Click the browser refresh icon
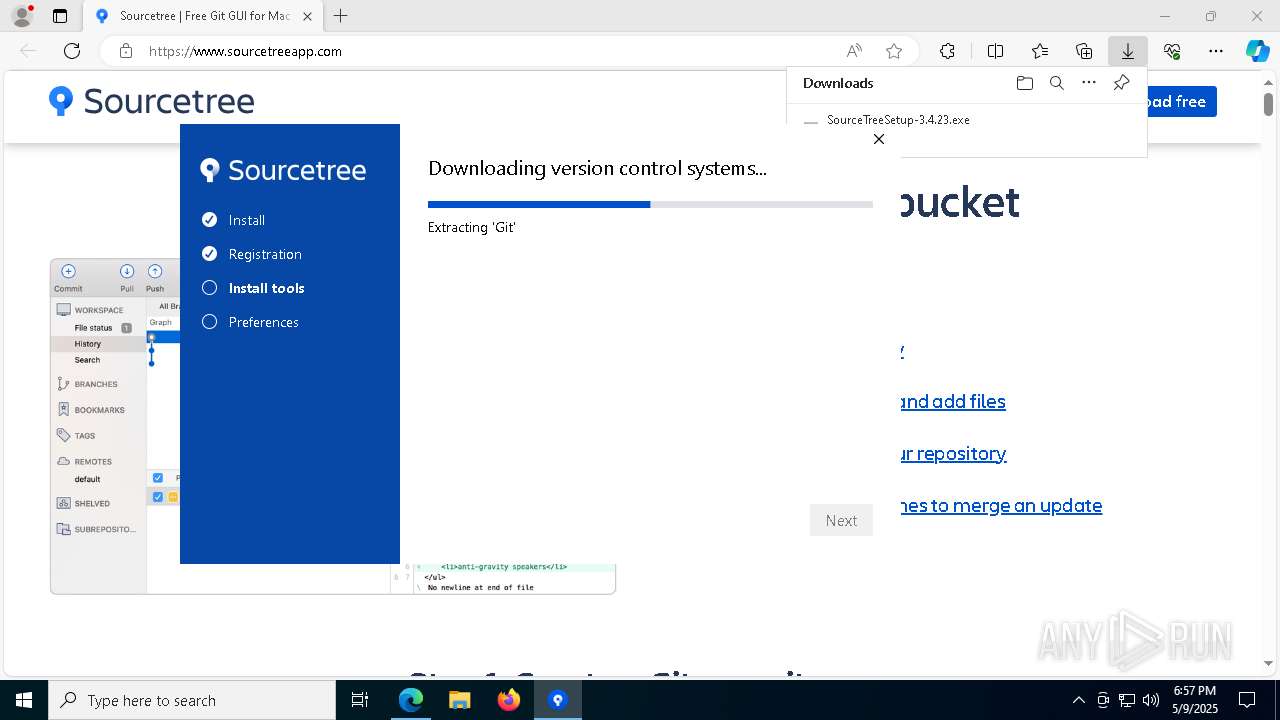The width and height of the screenshot is (1280, 720). (x=72, y=51)
